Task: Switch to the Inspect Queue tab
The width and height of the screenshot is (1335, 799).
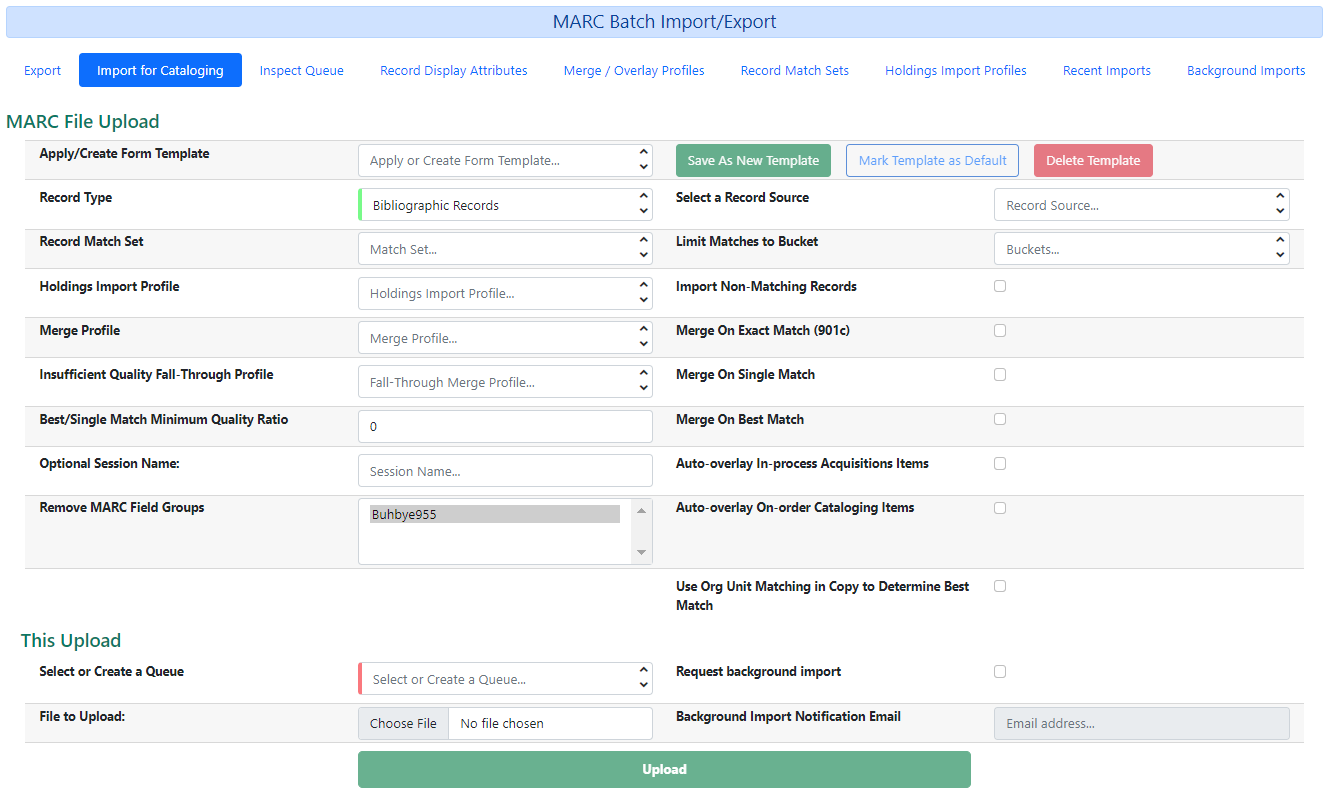Action: 301,70
